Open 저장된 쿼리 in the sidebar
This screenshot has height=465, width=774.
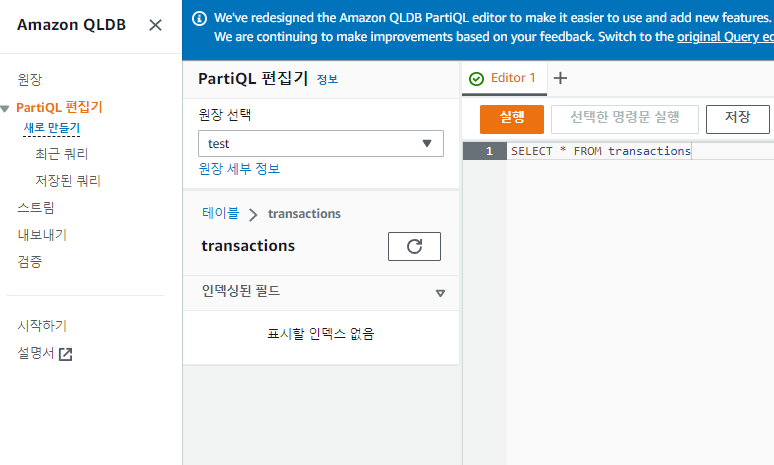click(68, 181)
